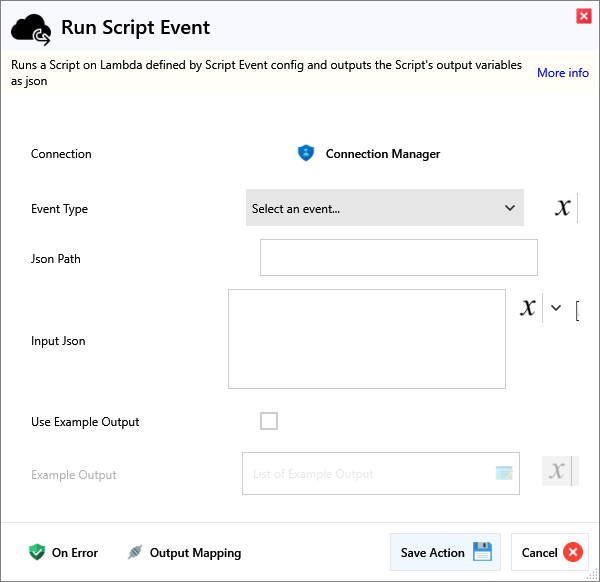Click the green On Error shield icon
This screenshot has height=582, width=600.
(x=37, y=552)
